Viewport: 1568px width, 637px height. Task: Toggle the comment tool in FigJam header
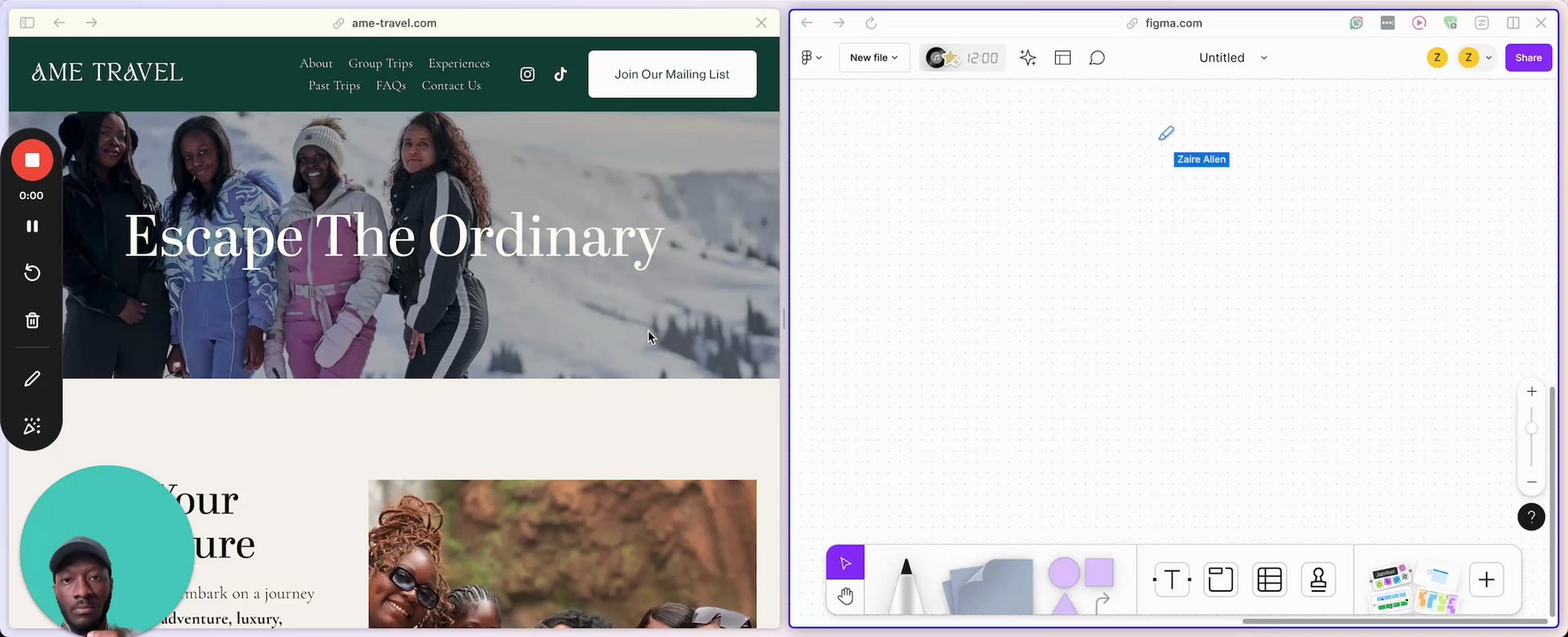(x=1097, y=58)
